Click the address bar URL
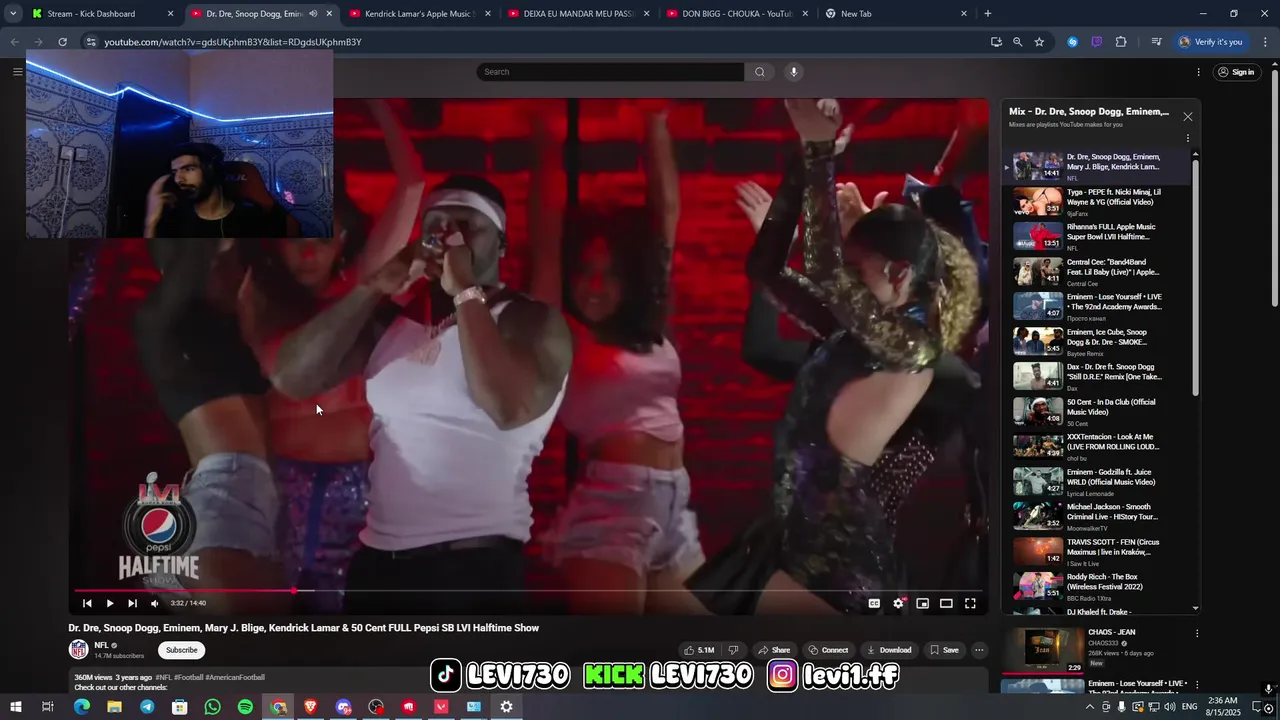The image size is (1280, 720). click(233, 42)
